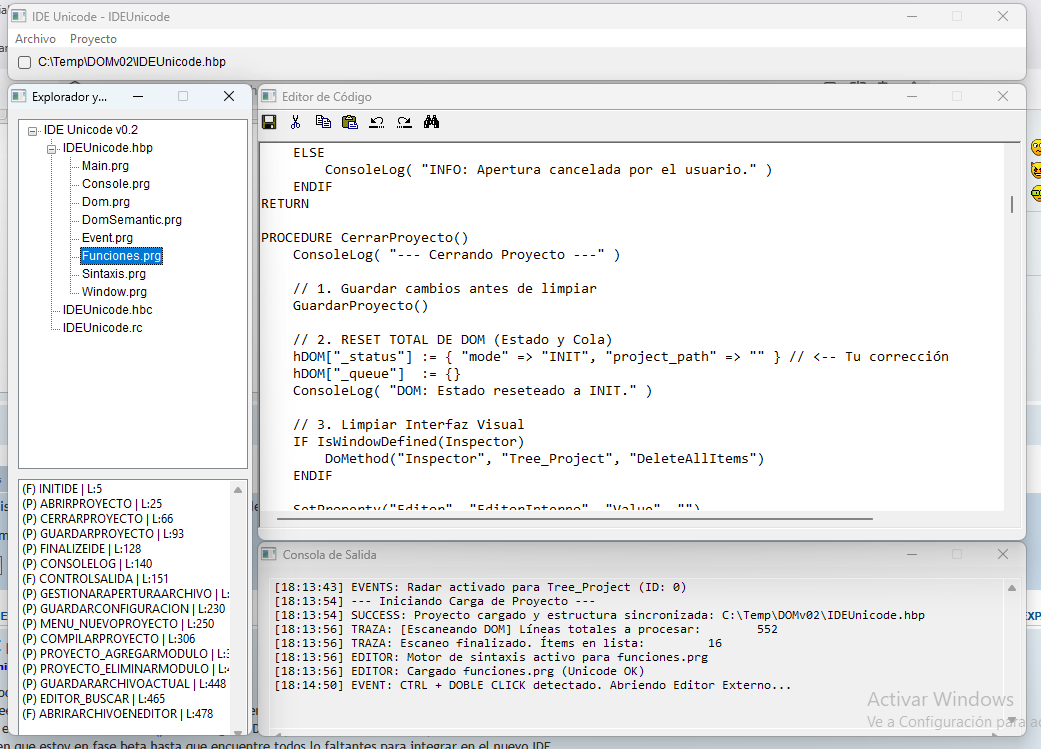Collapse the IDE Unicode v0.2 root node

point(32,131)
